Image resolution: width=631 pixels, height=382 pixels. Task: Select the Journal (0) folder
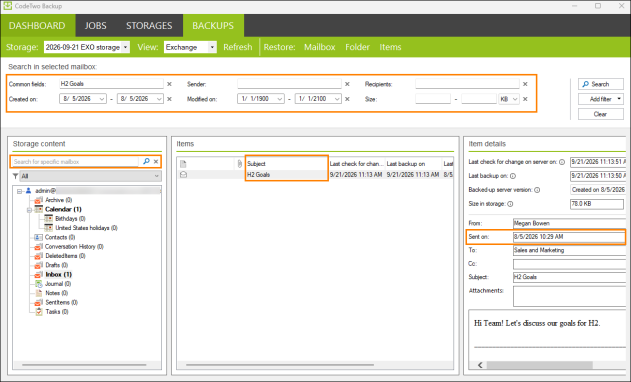click(58, 284)
